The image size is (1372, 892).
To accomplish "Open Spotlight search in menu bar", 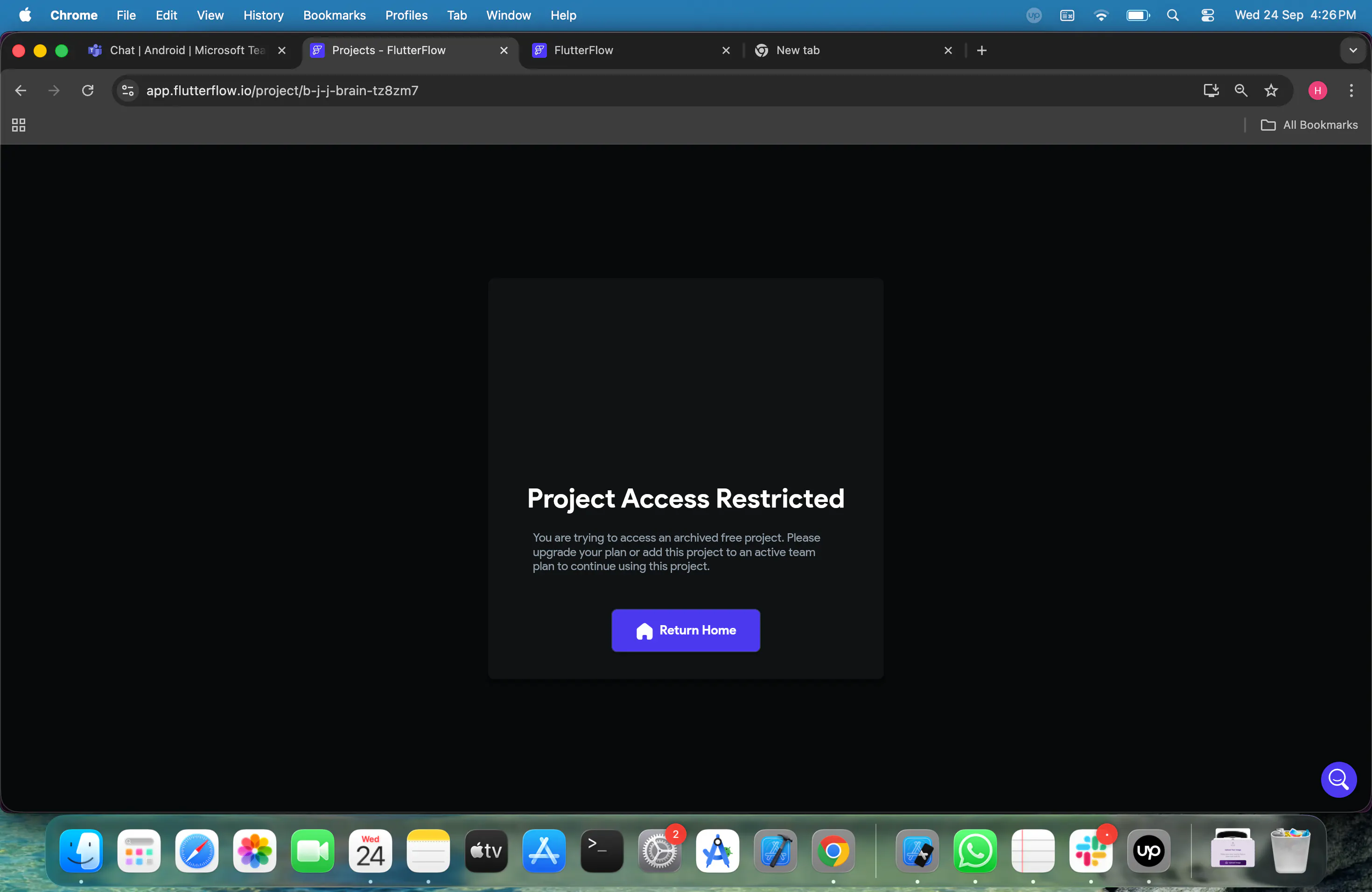I will [x=1173, y=15].
